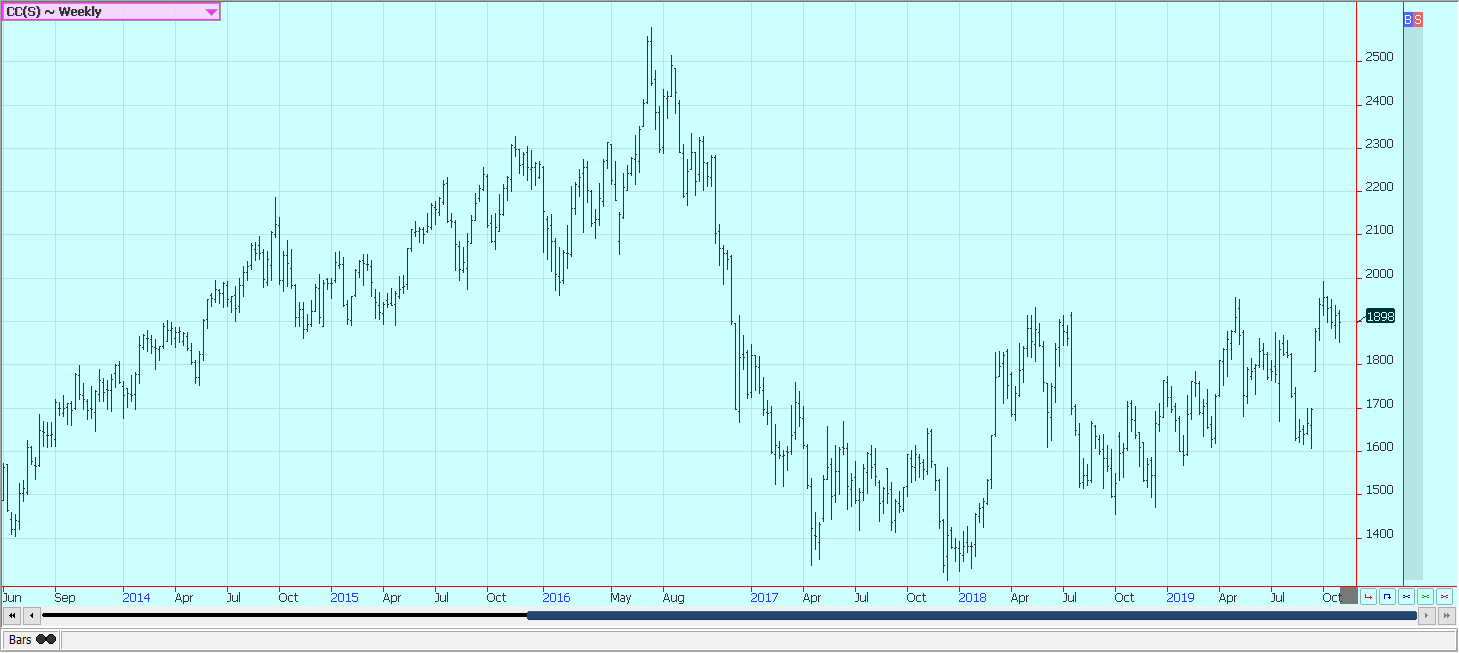Click the dark blue horizontal scrollbar thumb
Screen dimensions: 1459x653
click(971, 615)
